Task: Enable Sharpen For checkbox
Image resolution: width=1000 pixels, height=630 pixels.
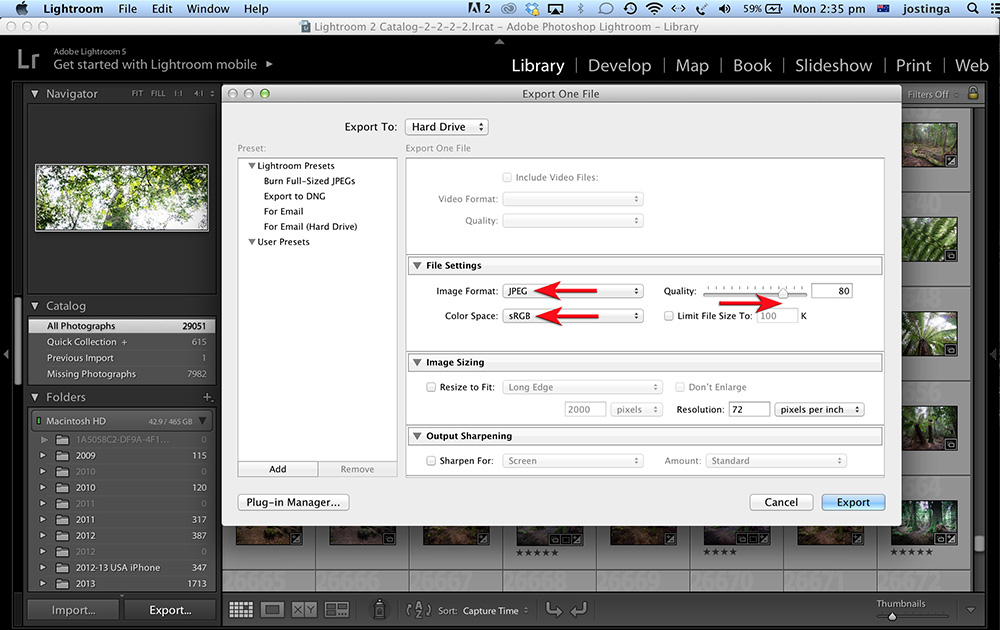Action: click(431, 460)
